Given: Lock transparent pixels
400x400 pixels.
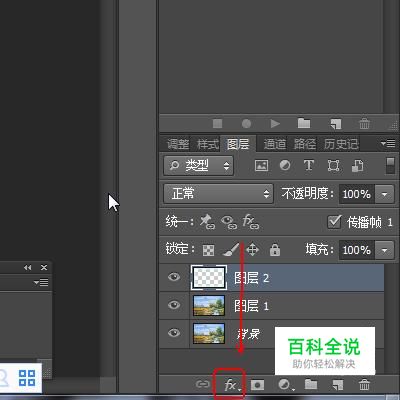Looking at the screenshot, I should 209,250.
